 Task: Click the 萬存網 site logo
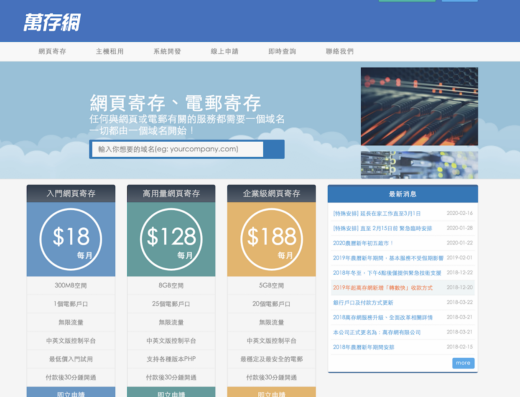tap(52, 22)
